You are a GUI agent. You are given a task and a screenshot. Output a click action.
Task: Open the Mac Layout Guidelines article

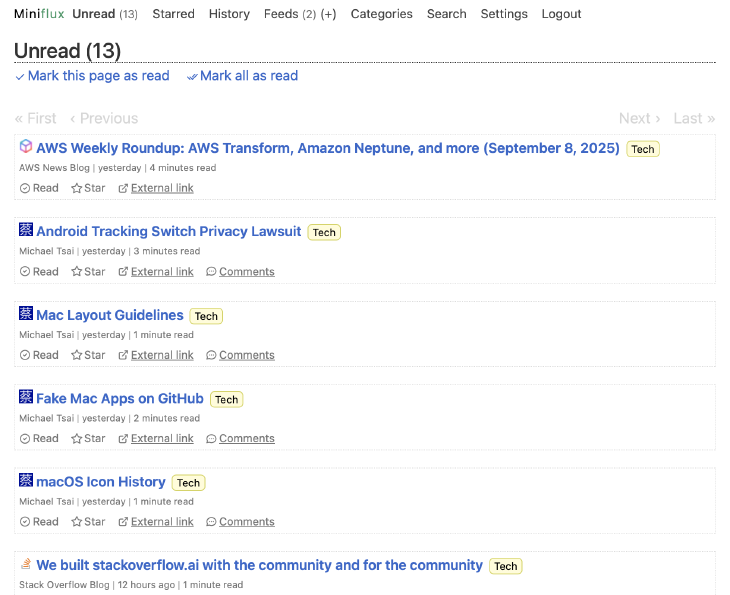pos(110,315)
